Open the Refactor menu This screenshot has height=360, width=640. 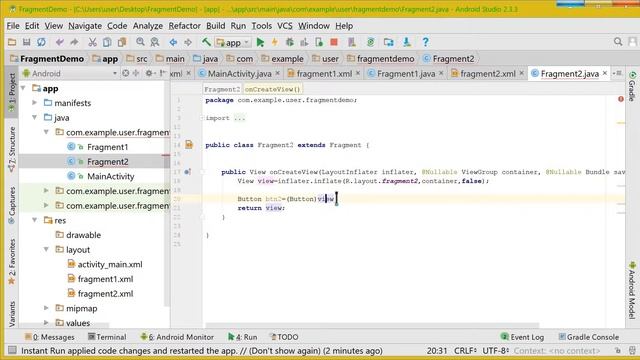tap(184, 26)
